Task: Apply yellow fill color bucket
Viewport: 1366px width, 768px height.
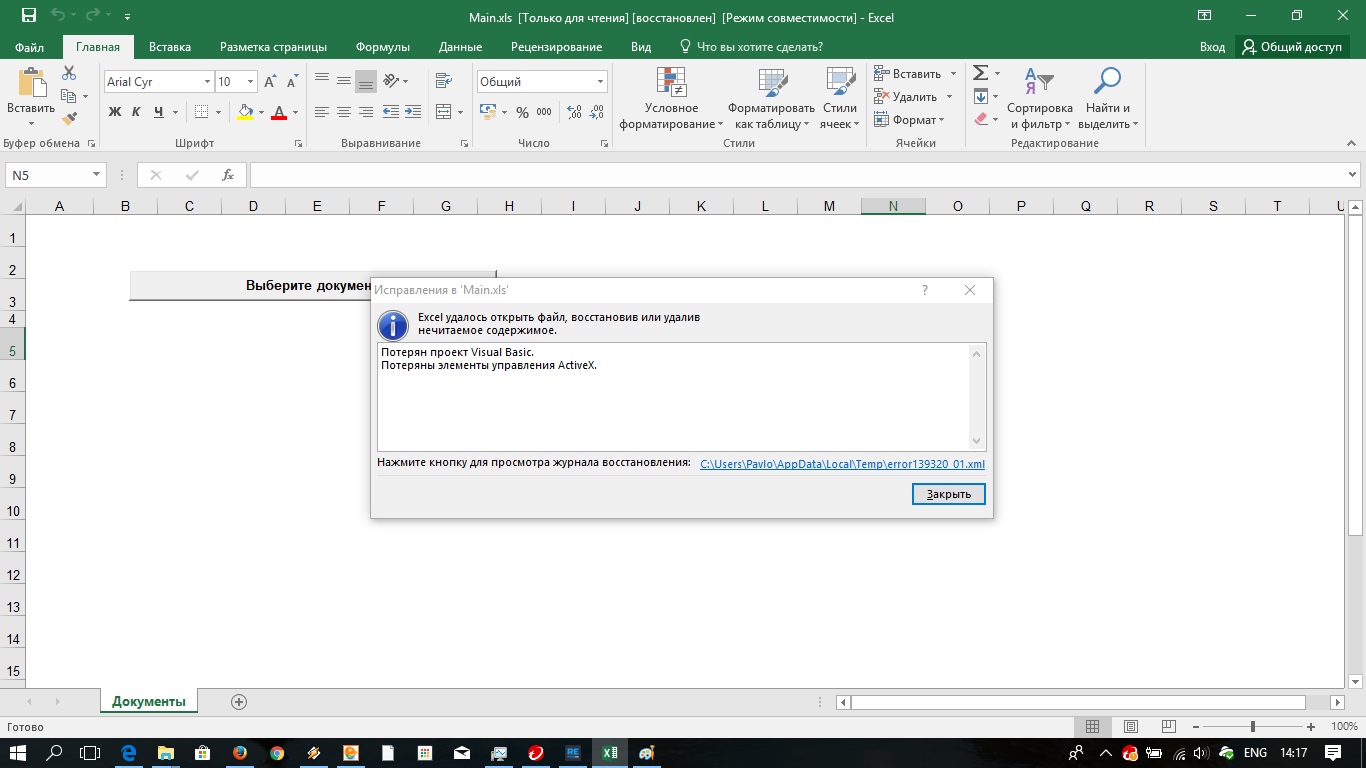Action: pyautogui.click(x=245, y=112)
